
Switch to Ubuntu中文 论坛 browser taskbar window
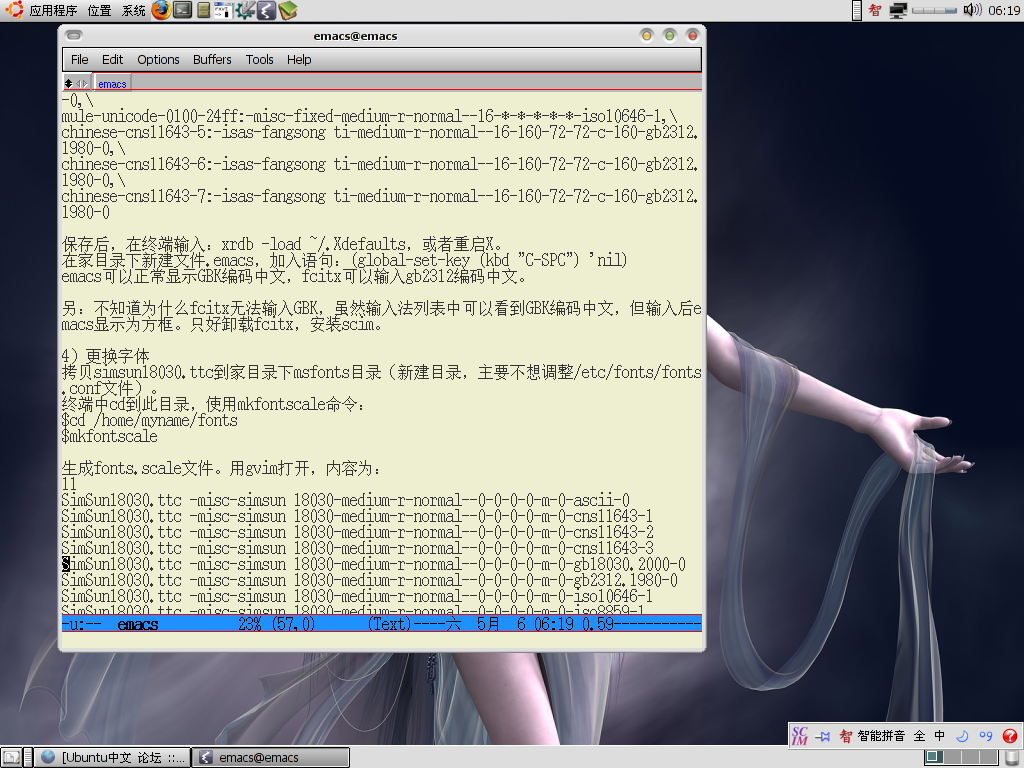coord(112,758)
